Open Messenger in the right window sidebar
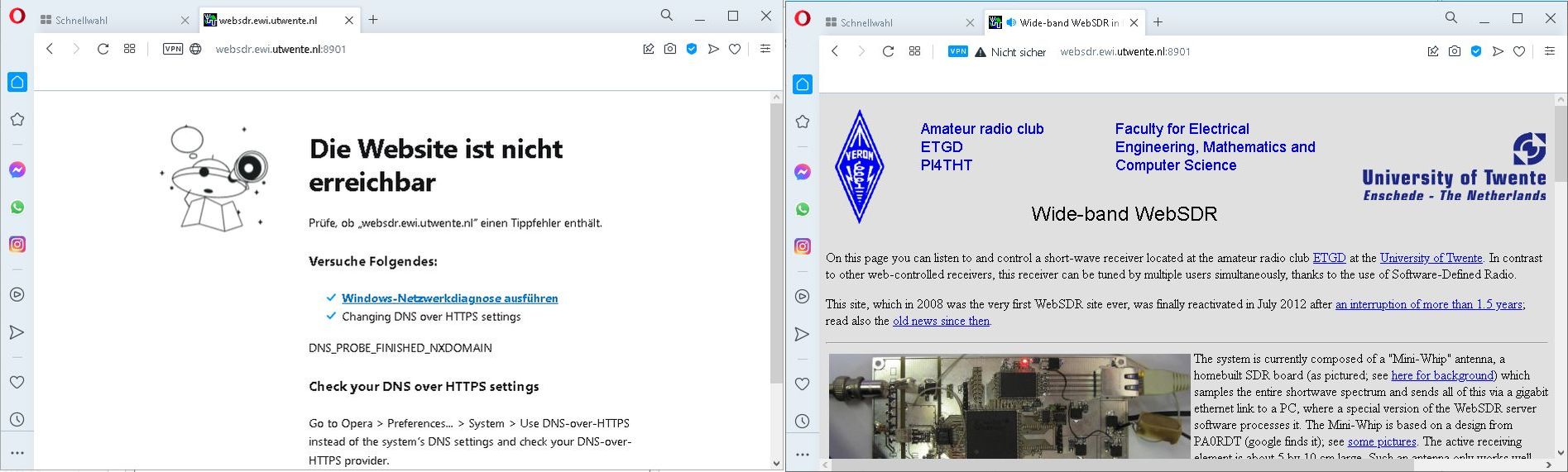1568x472 pixels. point(802,172)
